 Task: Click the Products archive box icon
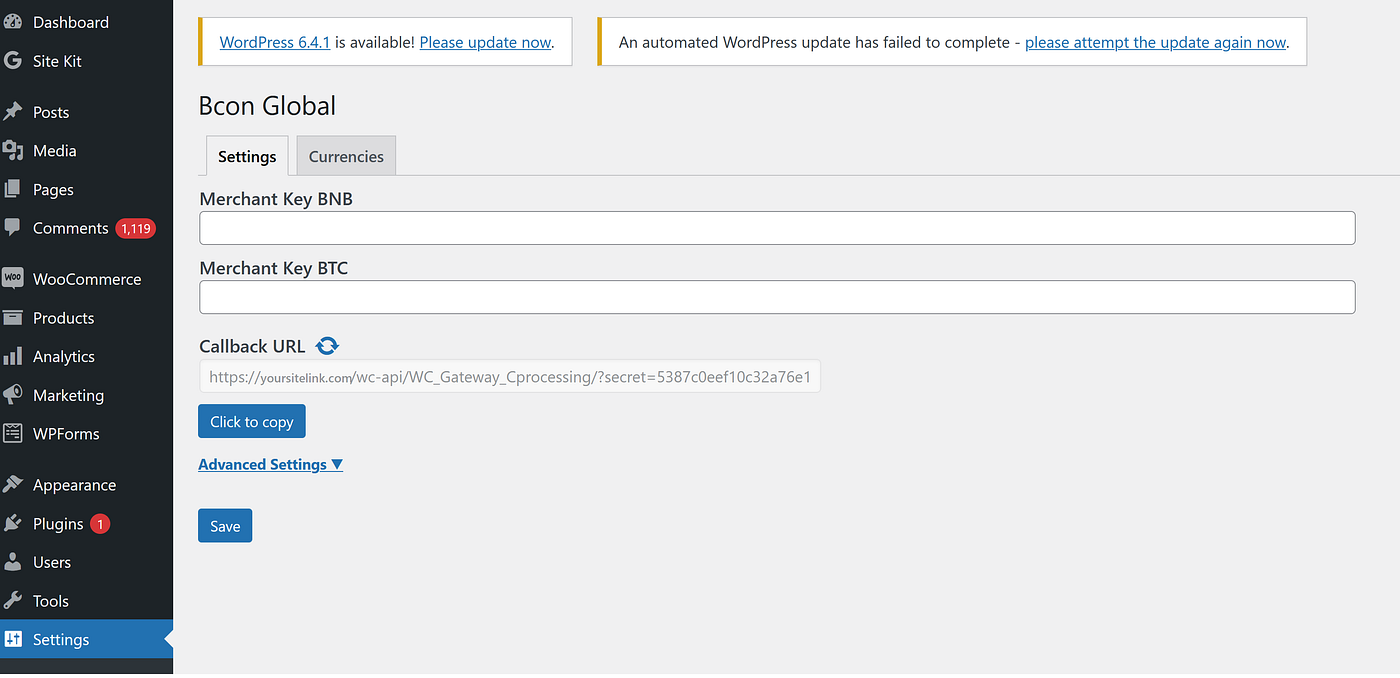pyautogui.click(x=13, y=318)
